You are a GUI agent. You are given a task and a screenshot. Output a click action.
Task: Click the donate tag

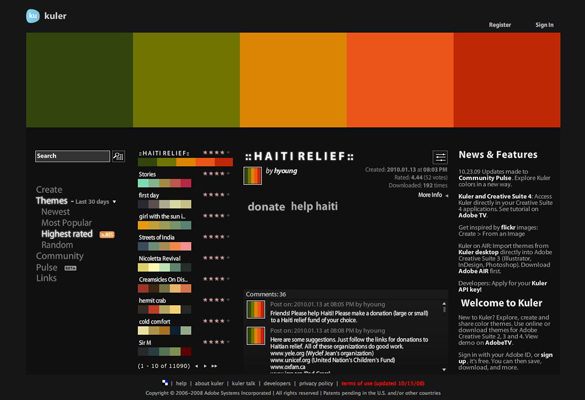point(266,207)
